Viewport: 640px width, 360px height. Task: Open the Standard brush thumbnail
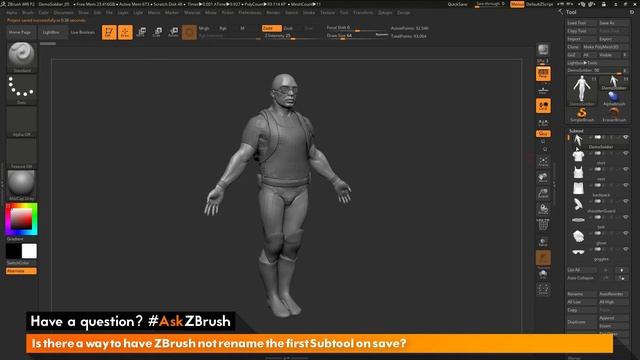tap(22, 58)
